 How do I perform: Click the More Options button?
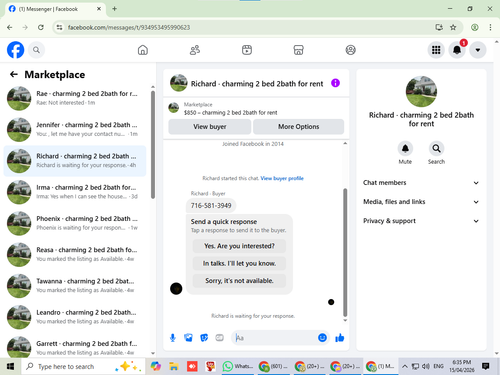298,127
